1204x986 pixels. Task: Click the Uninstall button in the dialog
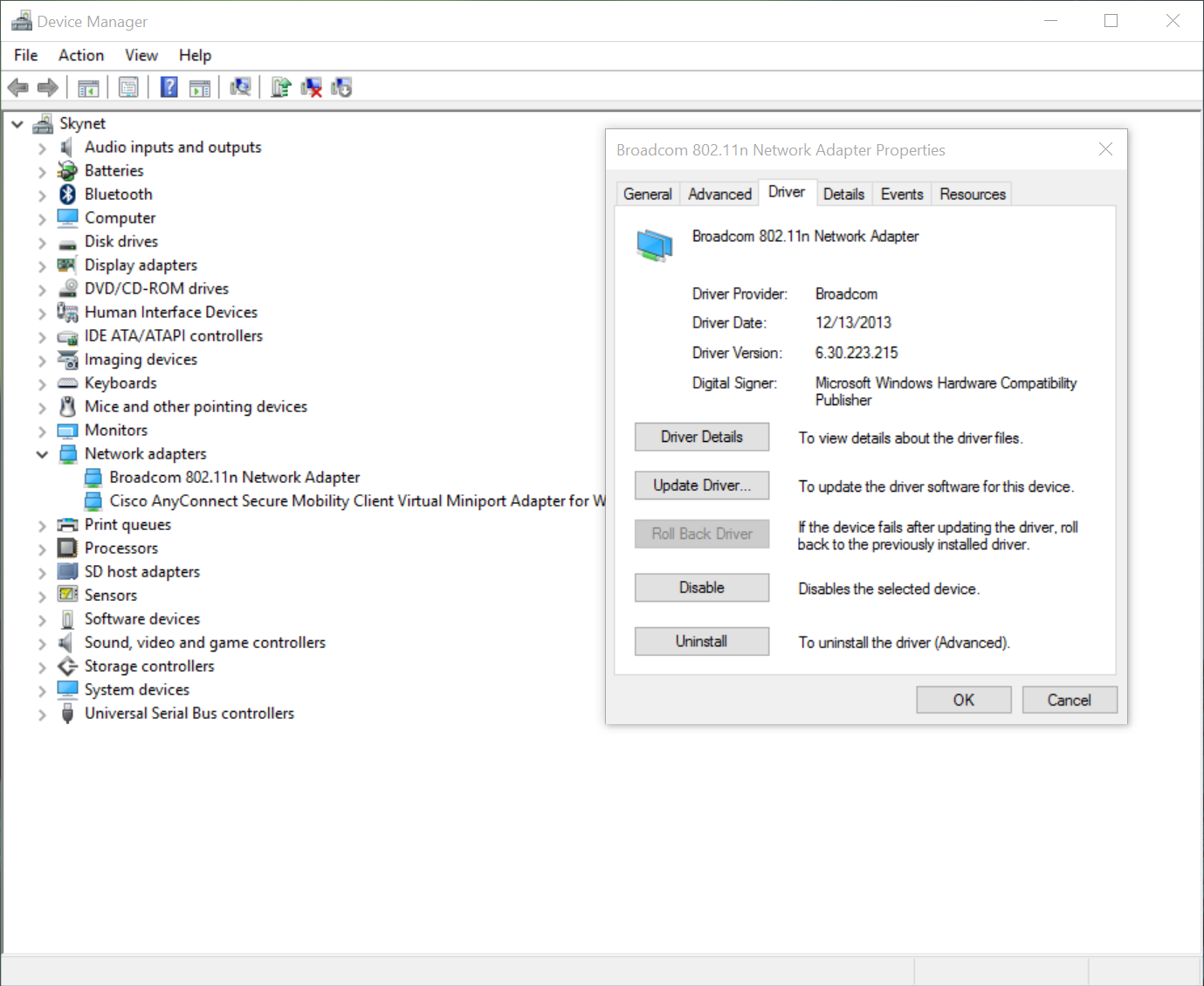coord(702,641)
